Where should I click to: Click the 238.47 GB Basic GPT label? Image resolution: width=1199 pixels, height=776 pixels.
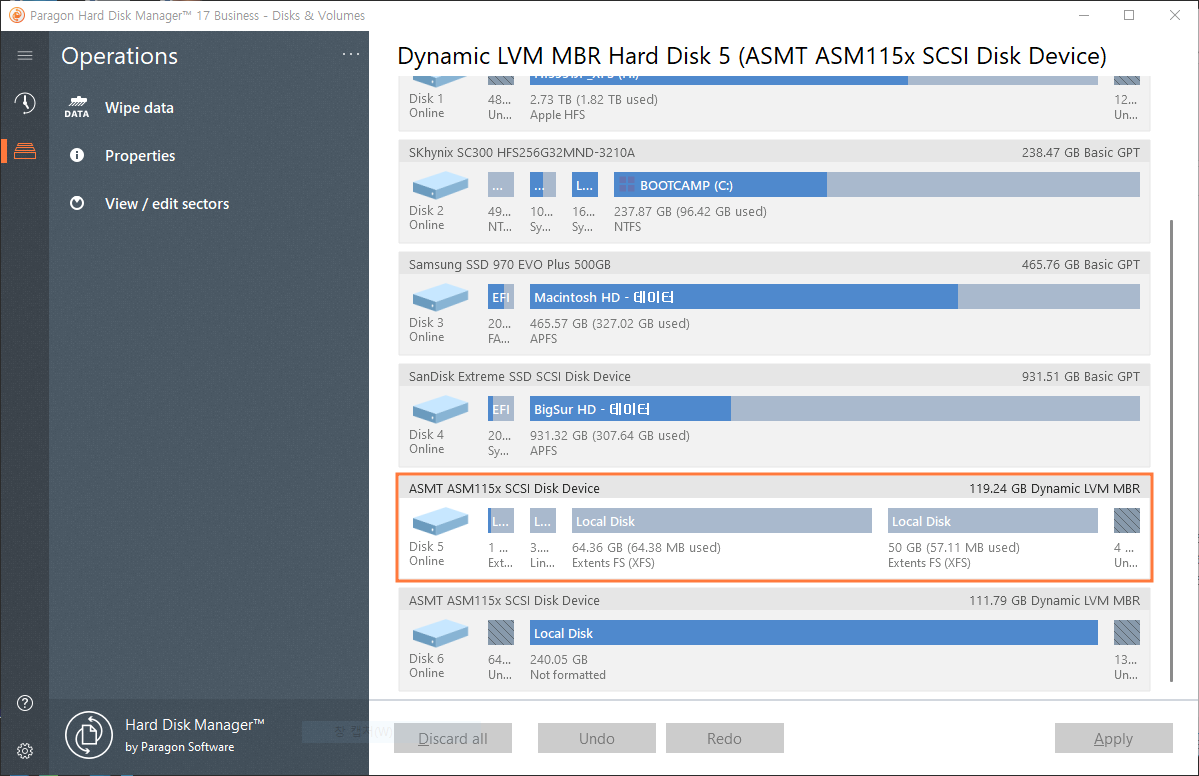click(1080, 152)
